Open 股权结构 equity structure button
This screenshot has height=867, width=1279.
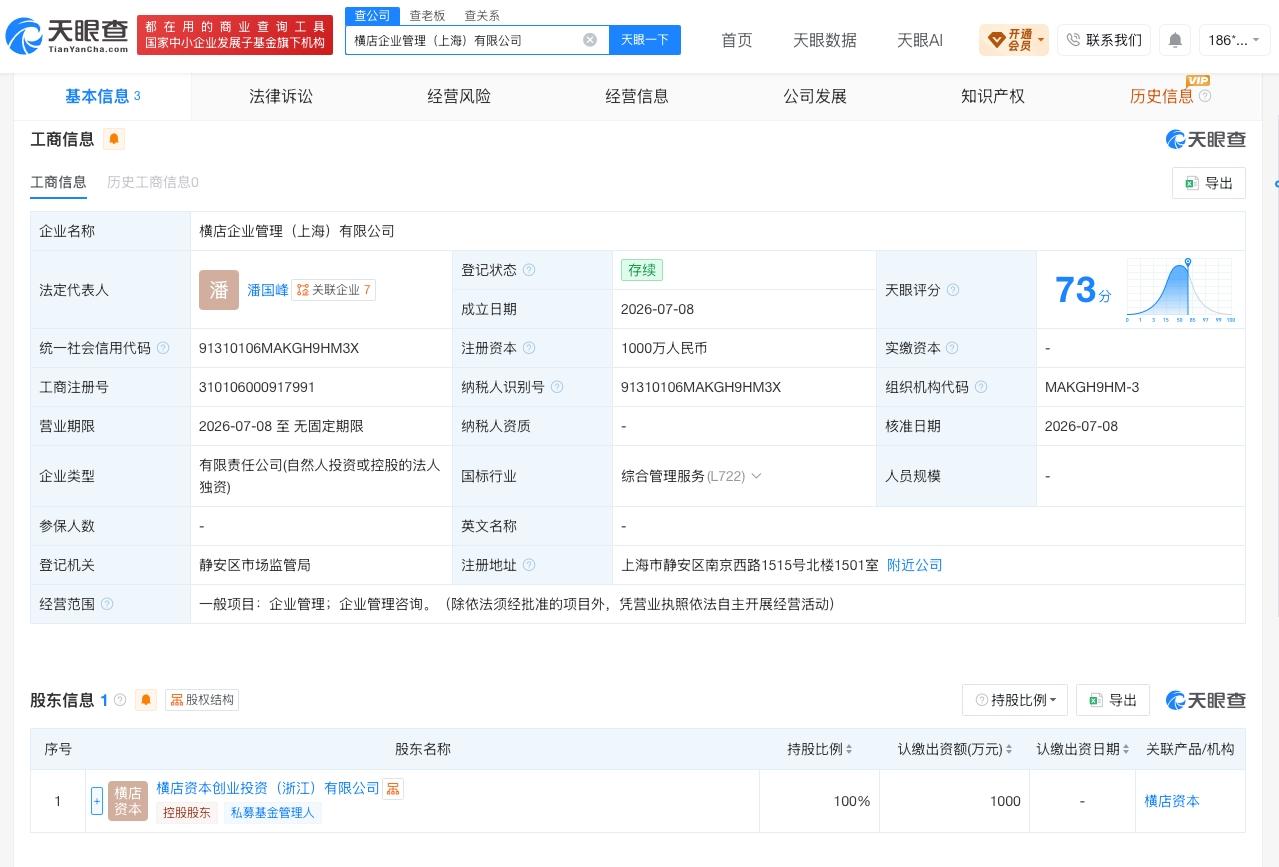(x=201, y=700)
